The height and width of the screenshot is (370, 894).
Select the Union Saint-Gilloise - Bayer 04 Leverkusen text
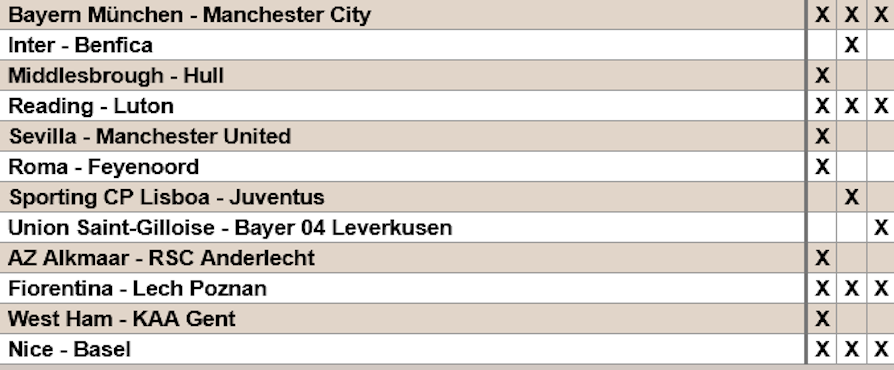tap(230, 227)
